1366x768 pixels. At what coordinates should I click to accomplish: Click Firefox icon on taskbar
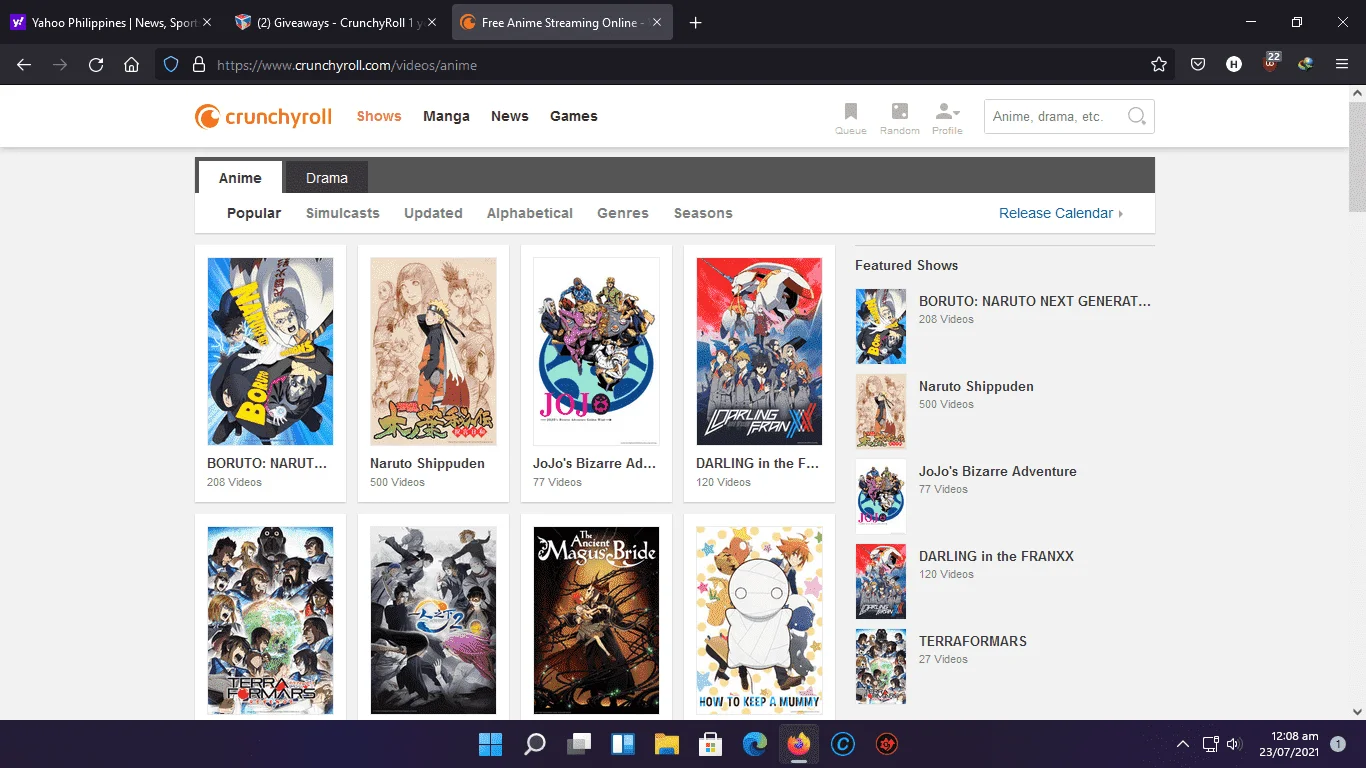(799, 744)
